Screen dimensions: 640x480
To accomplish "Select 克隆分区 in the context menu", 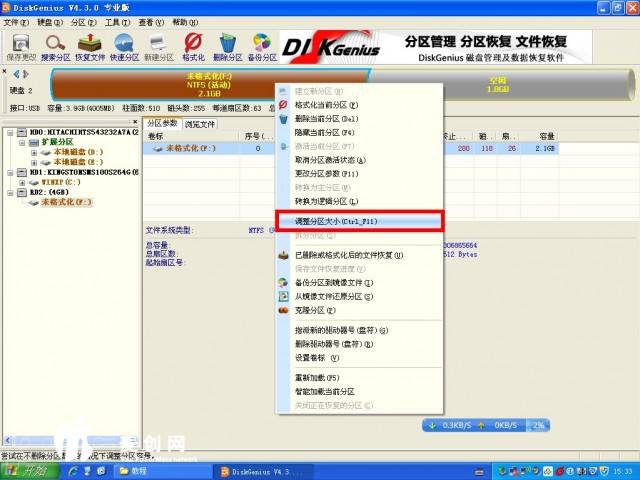I will pyautogui.click(x=318, y=310).
